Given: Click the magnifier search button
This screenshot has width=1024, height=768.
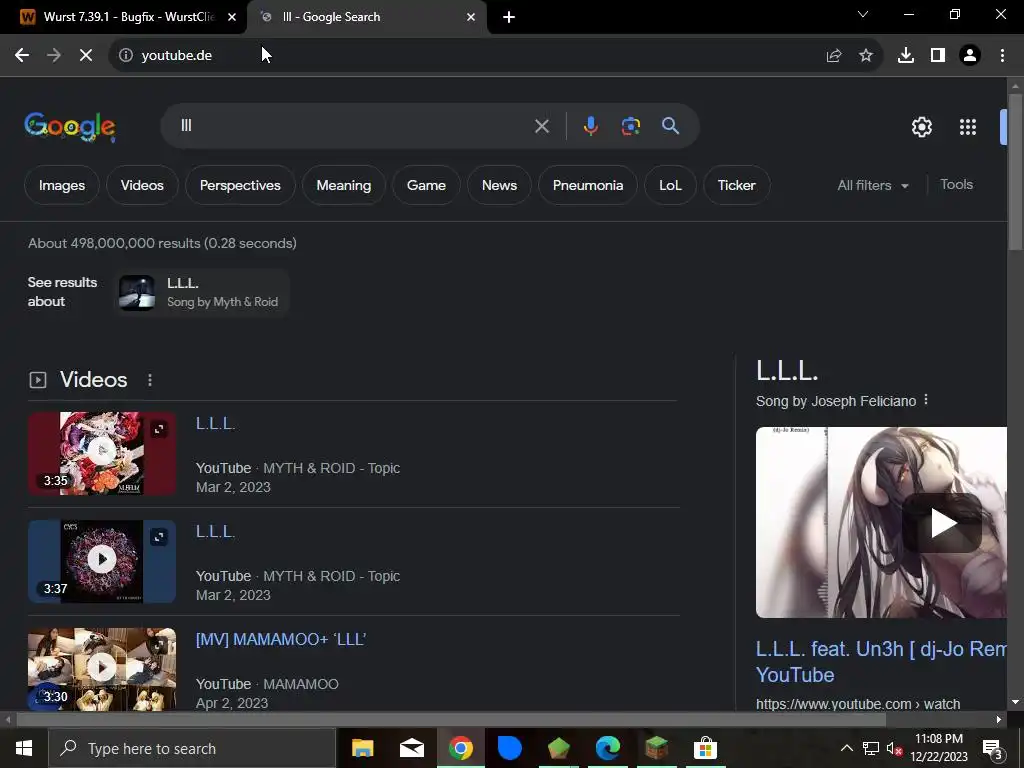Looking at the screenshot, I should (671, 126).
